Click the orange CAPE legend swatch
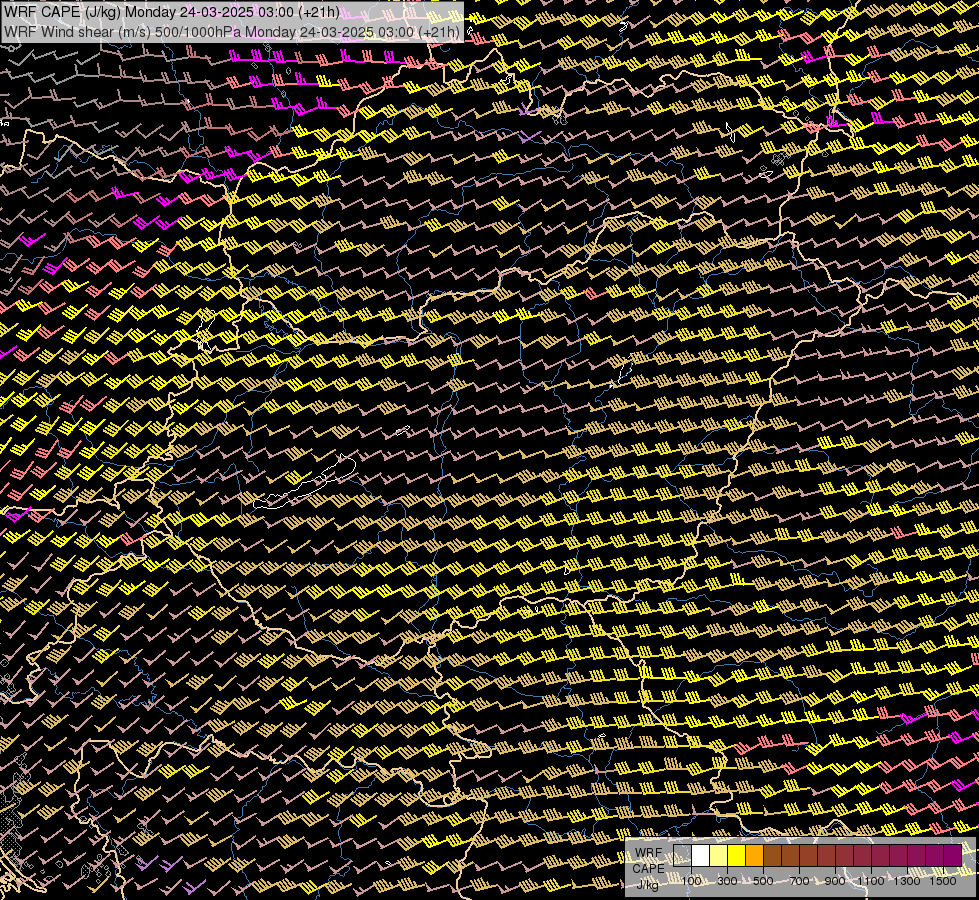 [754, 855]
